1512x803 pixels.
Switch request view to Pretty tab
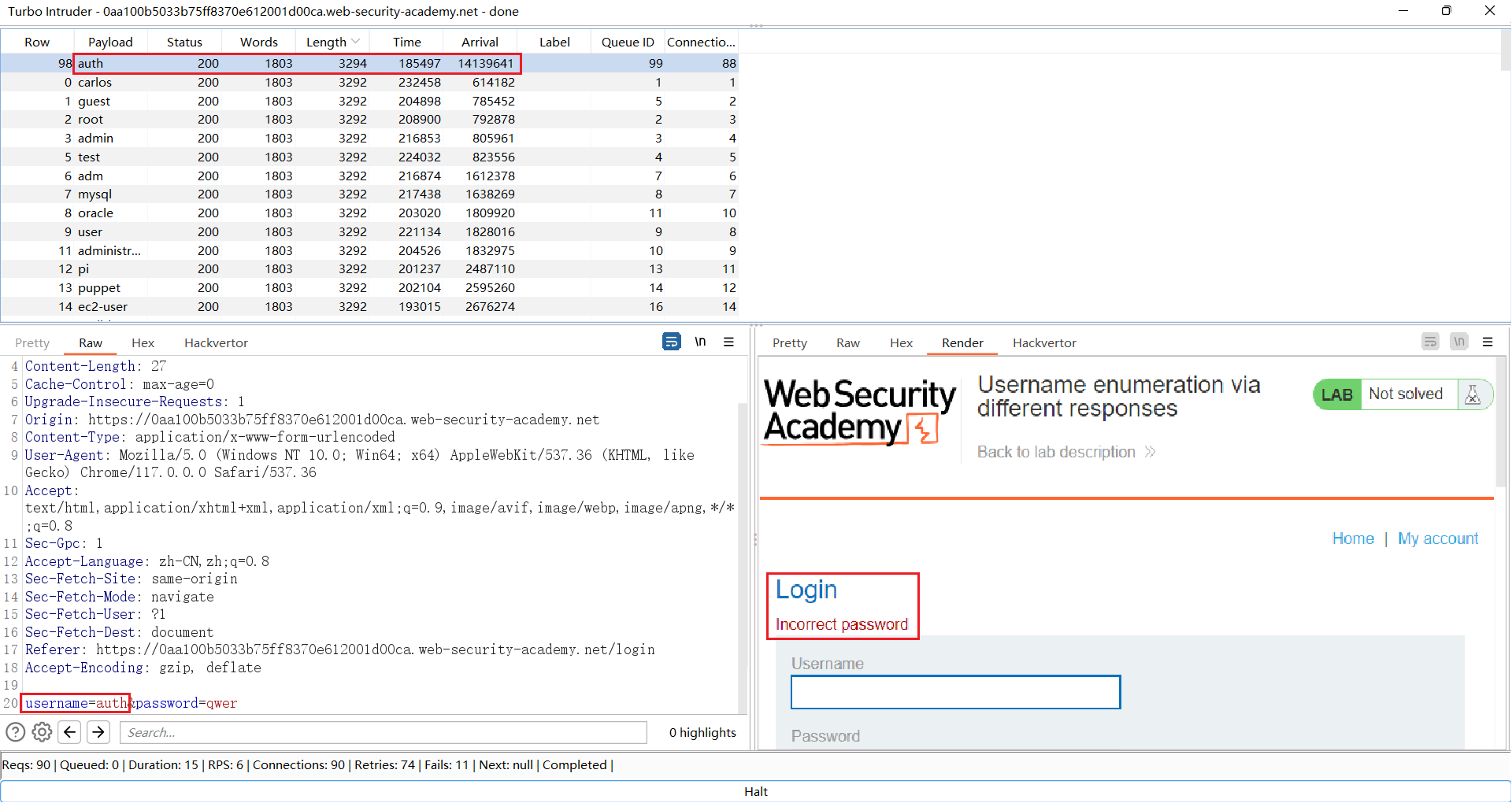[x=32, y=342]
